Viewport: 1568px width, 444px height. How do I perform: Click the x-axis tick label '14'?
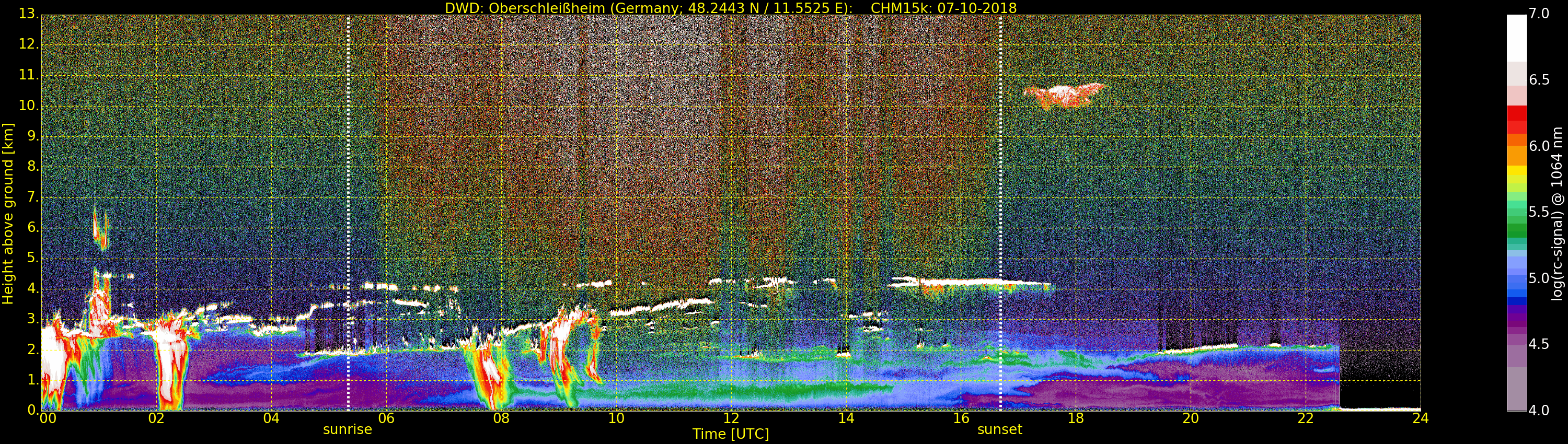[x=846, y=418]
